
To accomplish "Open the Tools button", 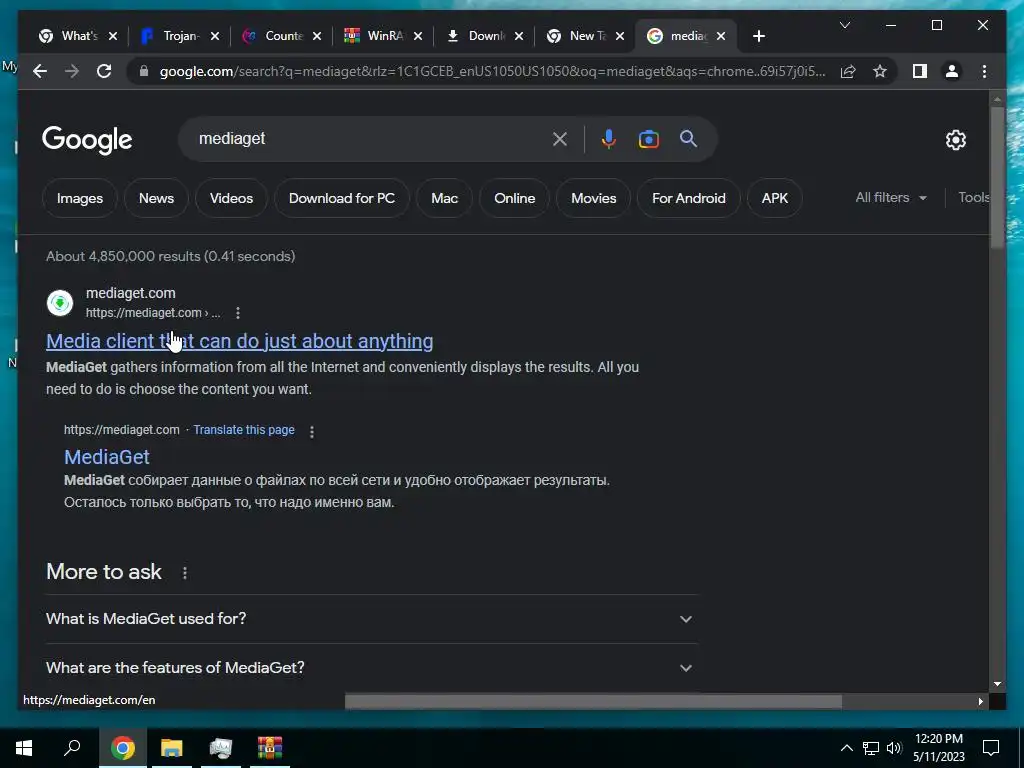I will tap(974, 198).
